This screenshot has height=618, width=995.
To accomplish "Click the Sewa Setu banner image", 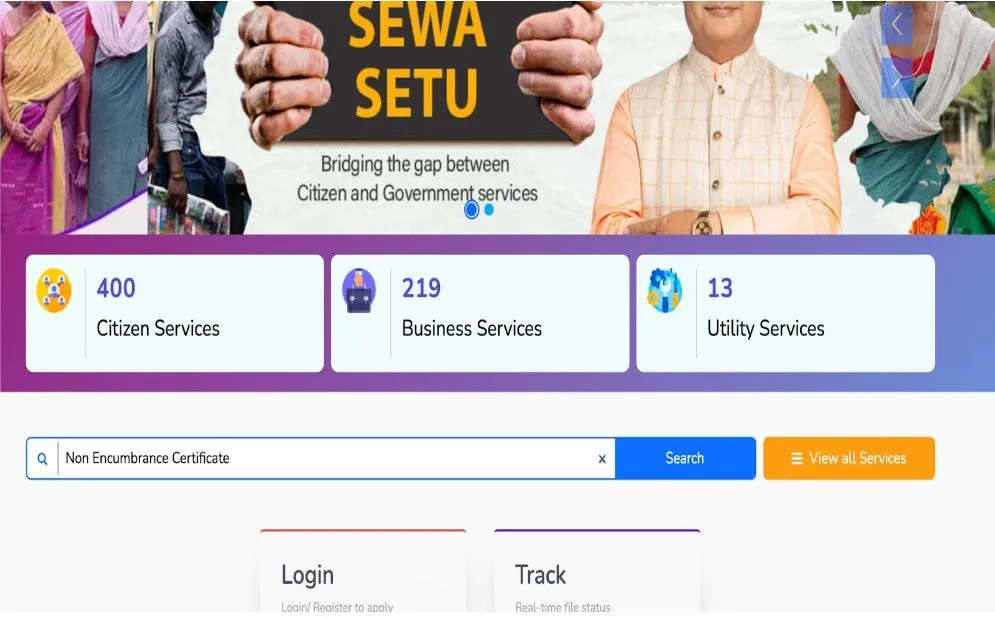I will click(x=498, y=117).
